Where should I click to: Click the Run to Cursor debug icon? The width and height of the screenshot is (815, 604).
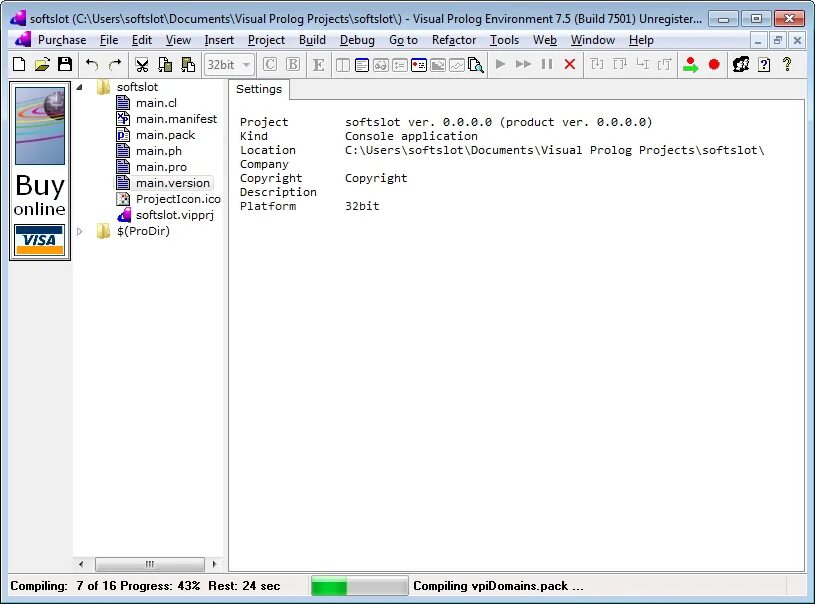(665, 64)
